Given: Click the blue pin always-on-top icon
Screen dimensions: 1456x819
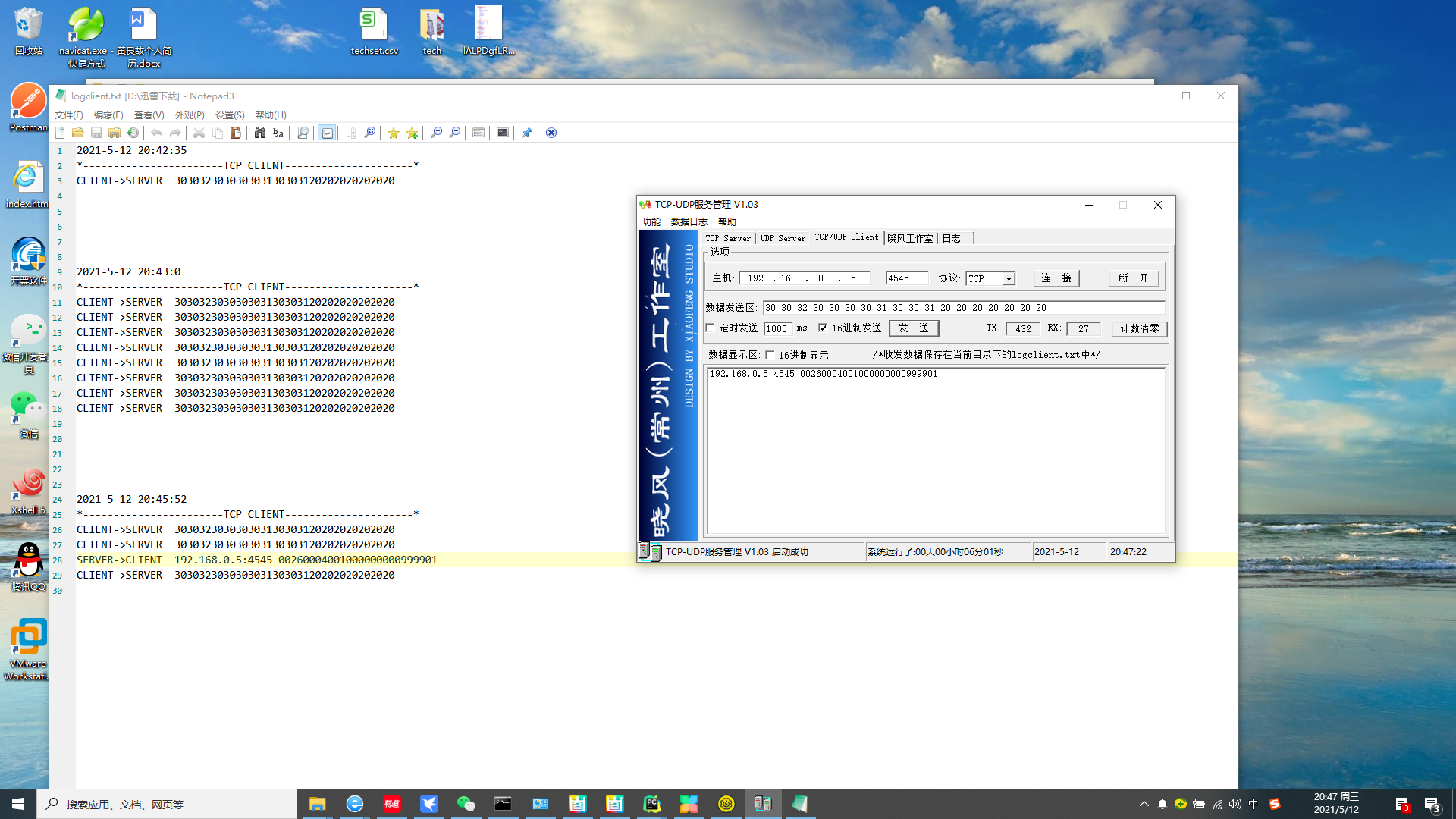Looking at the screenshot, I should tap(527, 133).
